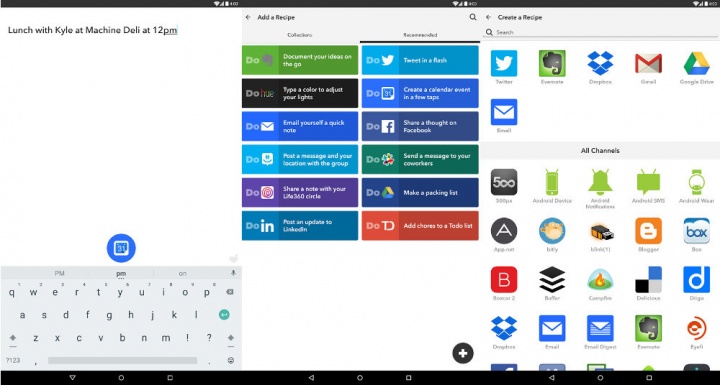Open 'Add chores to a Todo list' recipe
720x385 pixels.
pyautogui.click(x=420, y=226)
